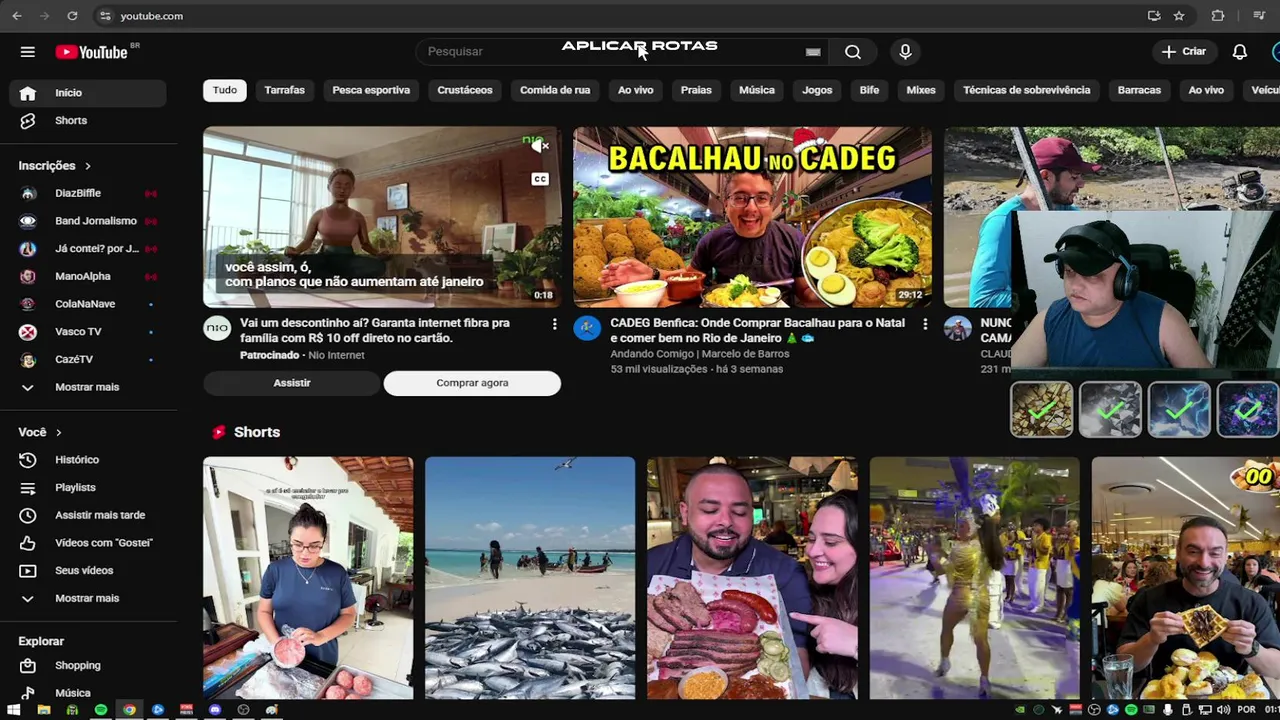
Task: Open the notifications bell
Action: [1239, 52]
